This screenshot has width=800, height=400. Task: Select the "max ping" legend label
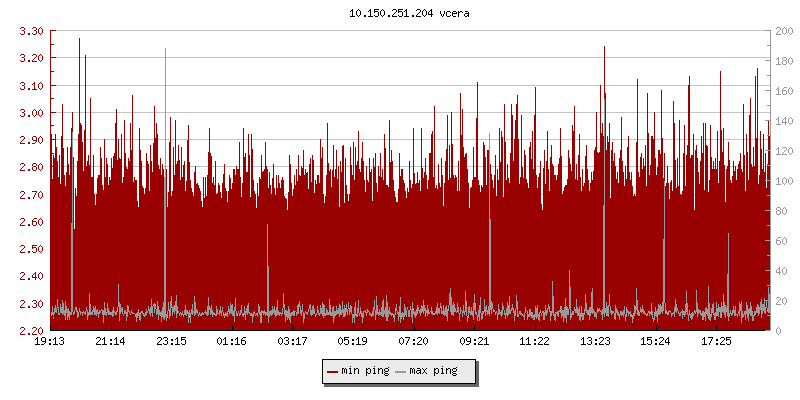pyautogui.click(x=433, y=371)
